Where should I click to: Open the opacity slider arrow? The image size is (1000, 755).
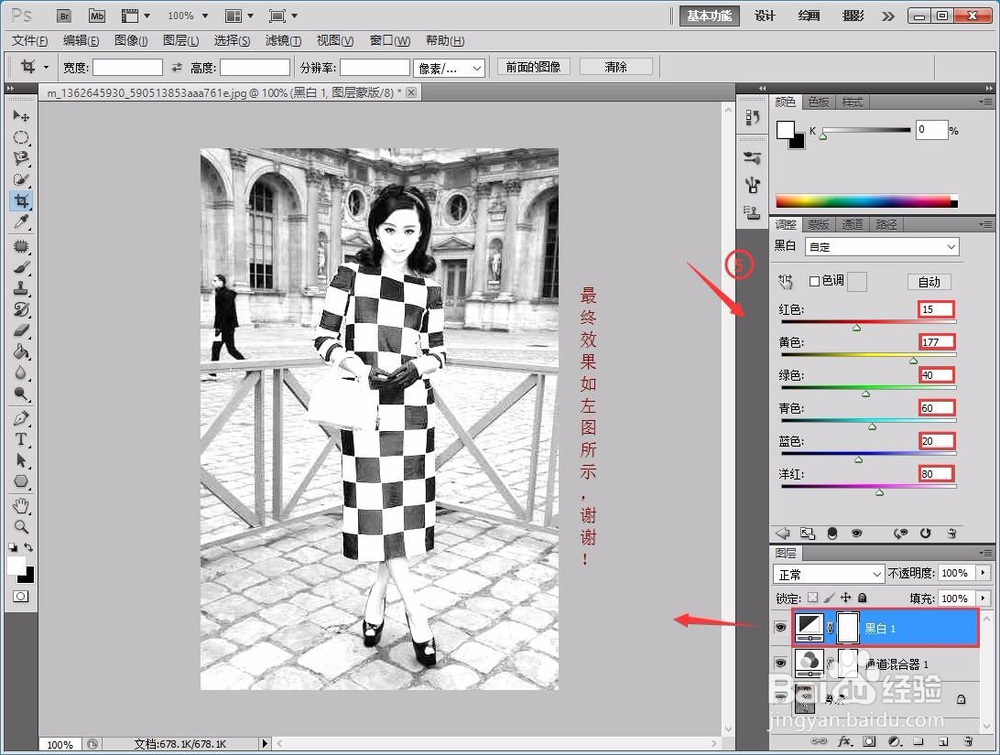[983, 573]
